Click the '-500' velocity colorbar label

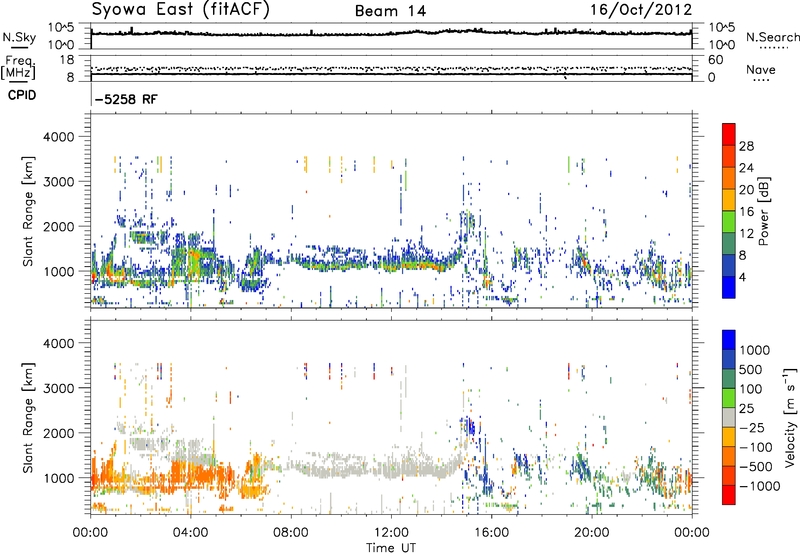[x=756, y=467]
